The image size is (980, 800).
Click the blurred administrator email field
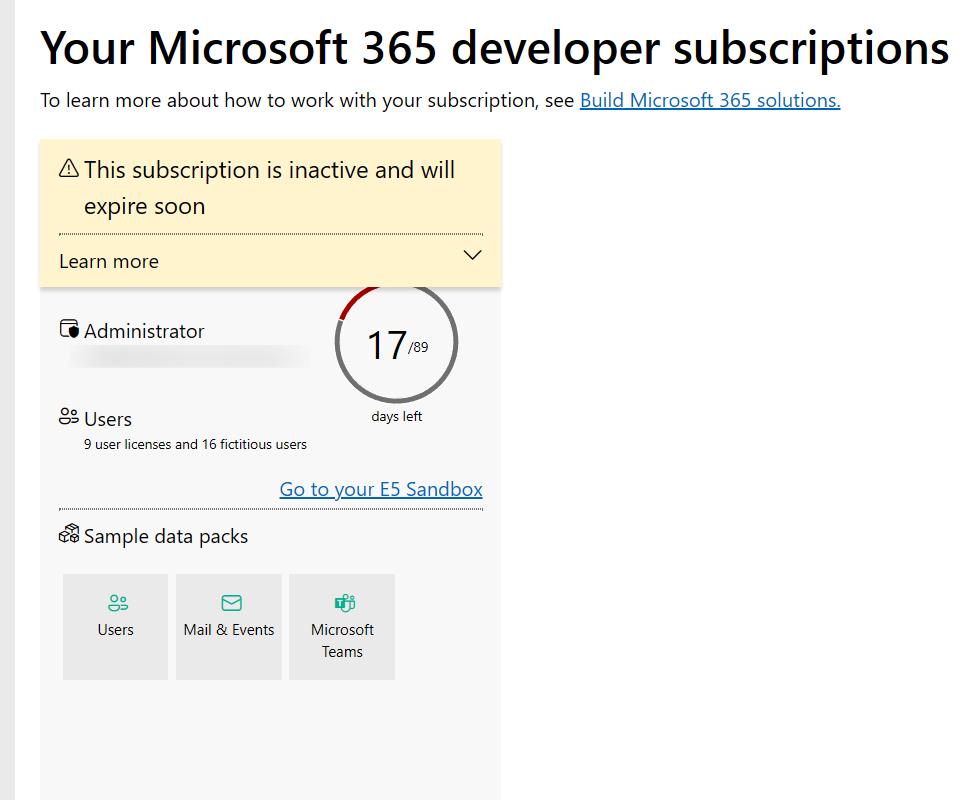(x=189, y=357)
